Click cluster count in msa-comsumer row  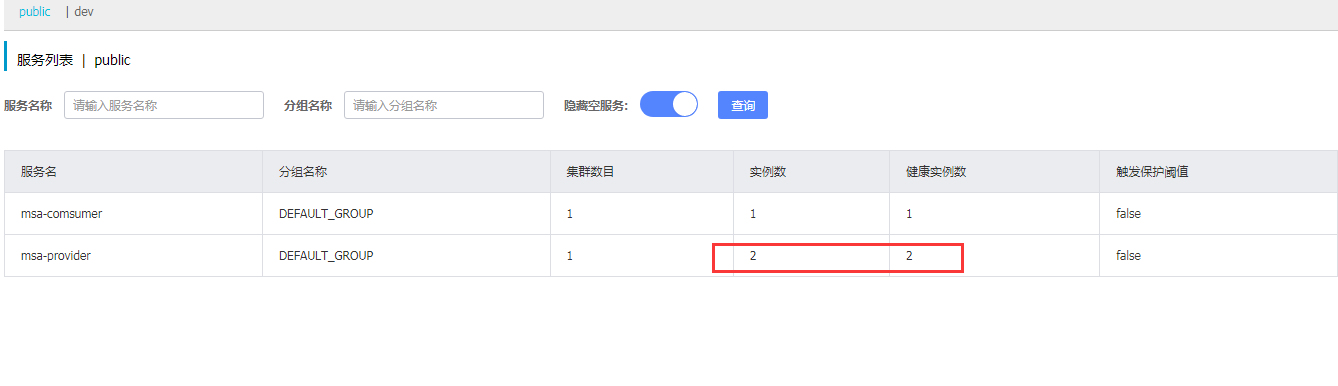click(x=570, y=214)
